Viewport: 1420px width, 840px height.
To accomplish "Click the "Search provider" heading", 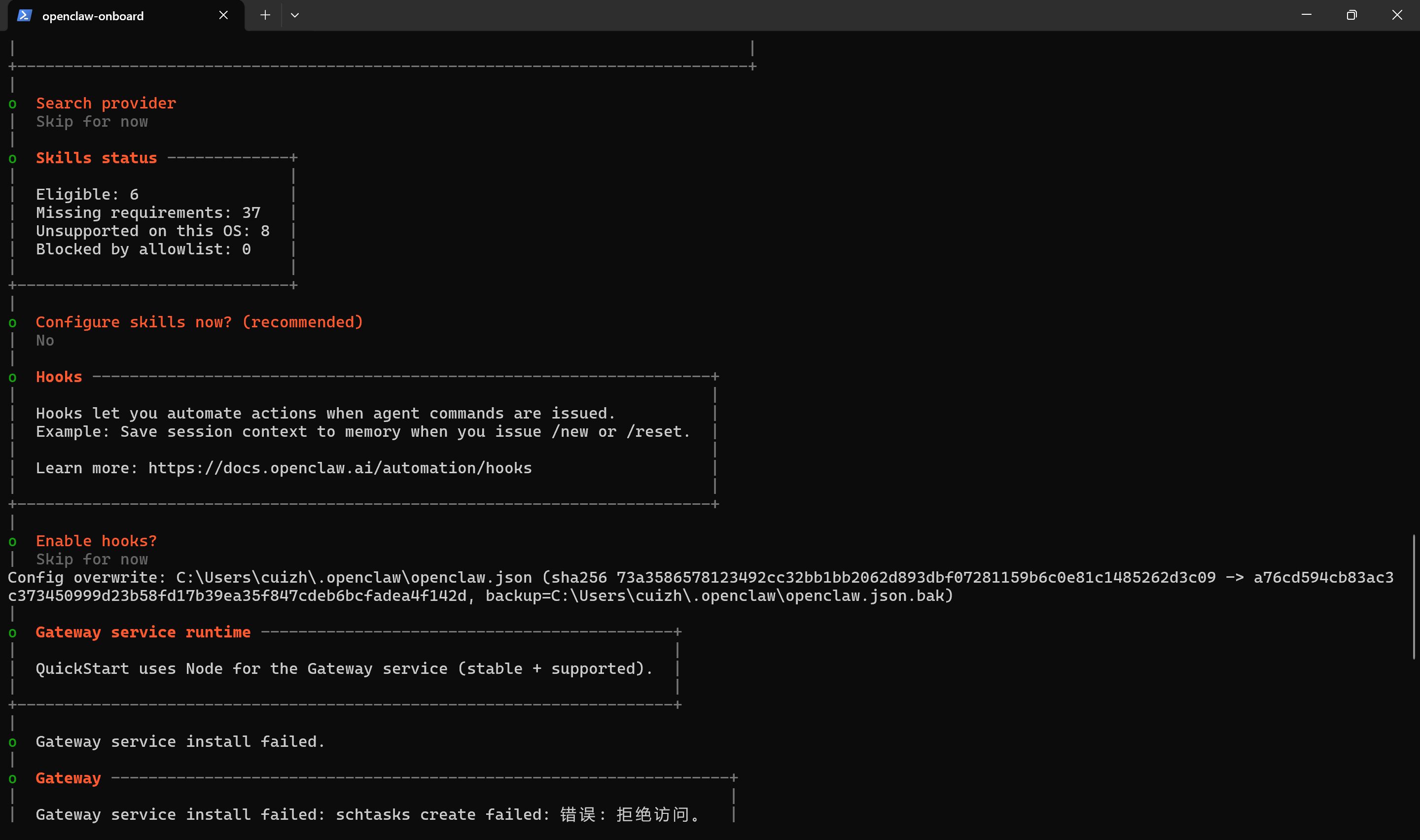I will pyautogui.click(x=106, y=103).
